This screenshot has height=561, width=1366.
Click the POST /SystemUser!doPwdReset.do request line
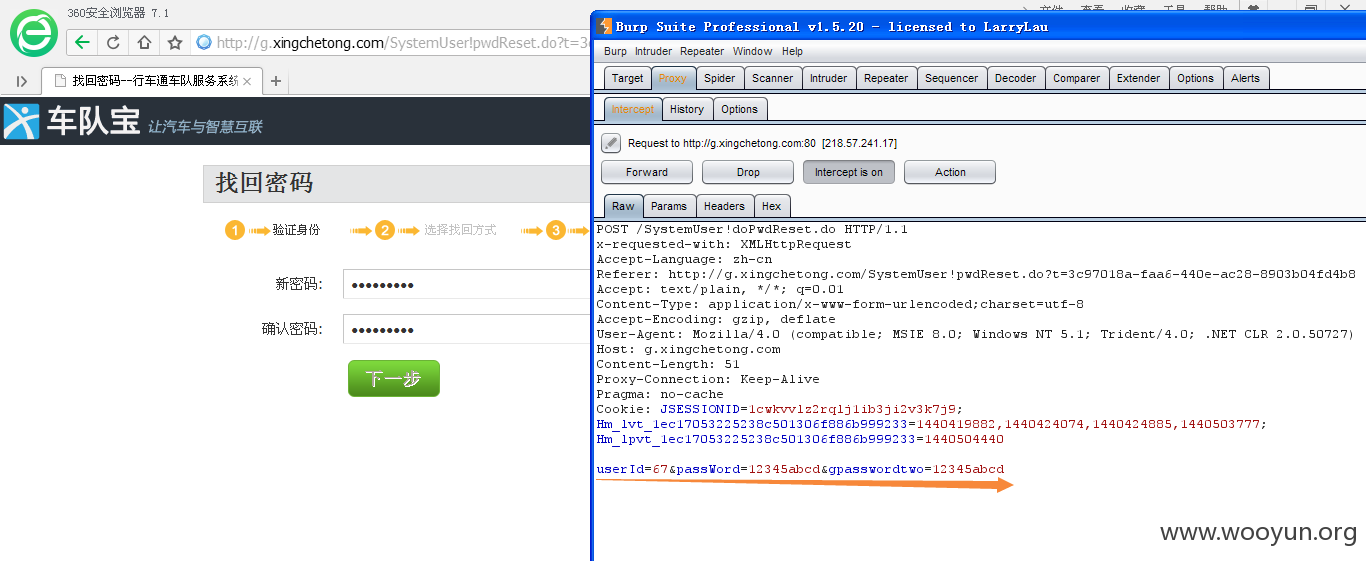(752, 229)
